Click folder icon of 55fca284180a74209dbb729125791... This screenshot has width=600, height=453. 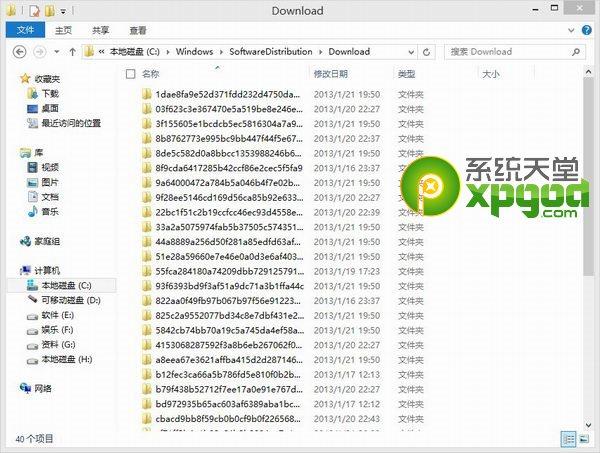(146, 272)
